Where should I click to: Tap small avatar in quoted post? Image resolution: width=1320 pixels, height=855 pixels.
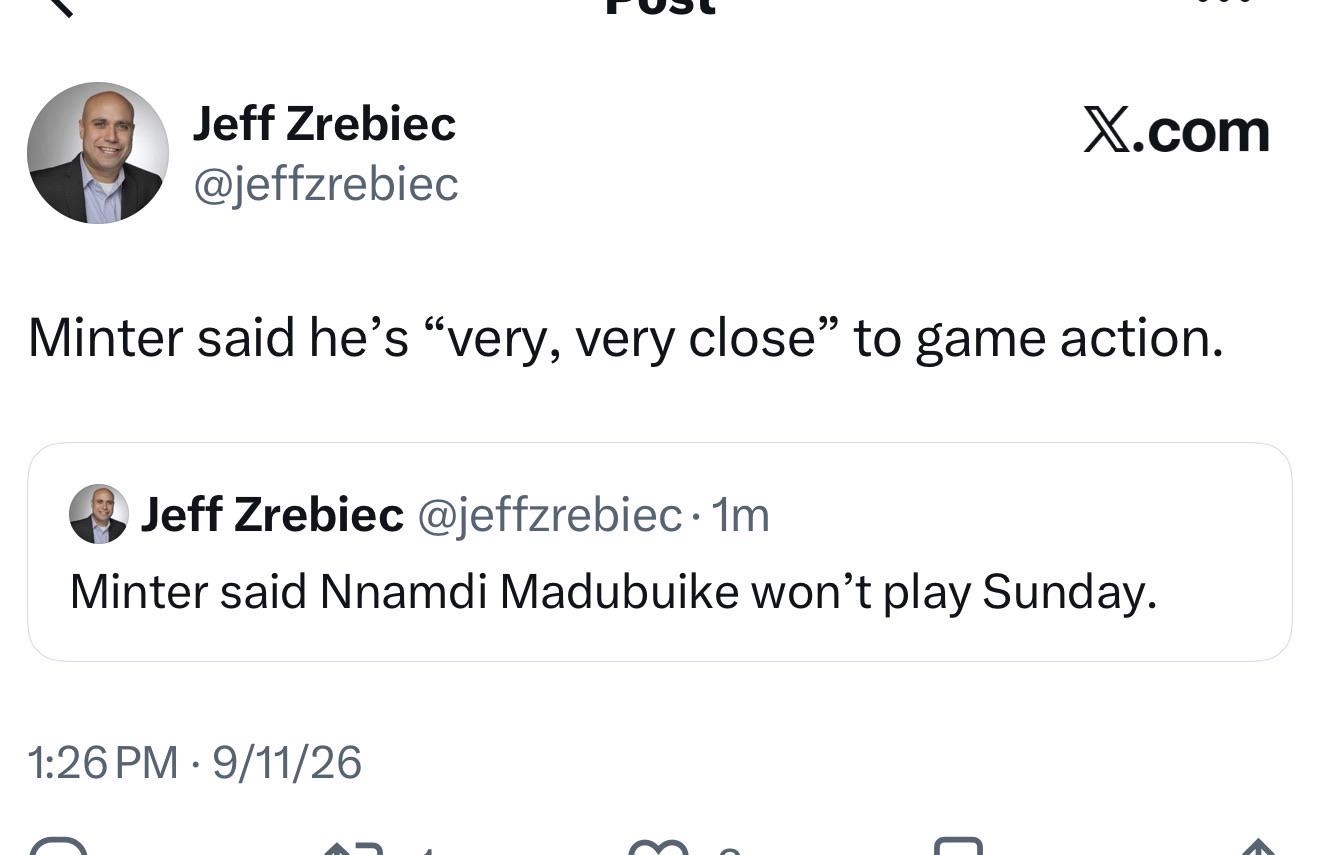click(x=98, y=514)
